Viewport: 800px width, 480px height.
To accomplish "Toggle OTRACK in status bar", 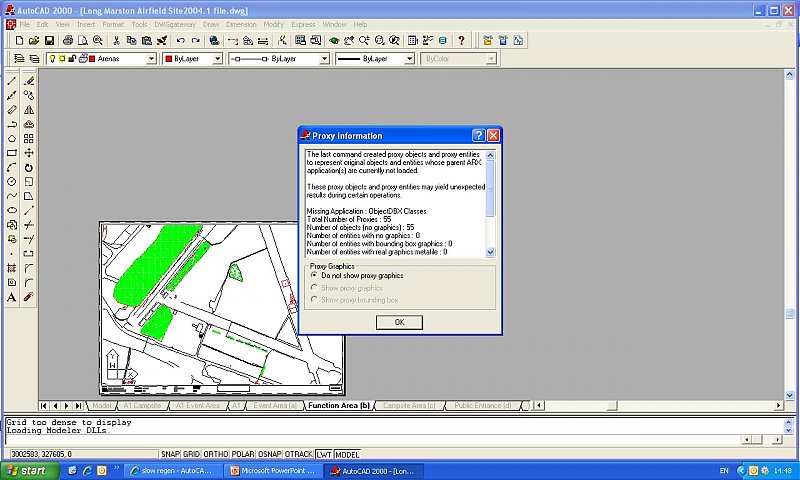I will tap(298, 454).
